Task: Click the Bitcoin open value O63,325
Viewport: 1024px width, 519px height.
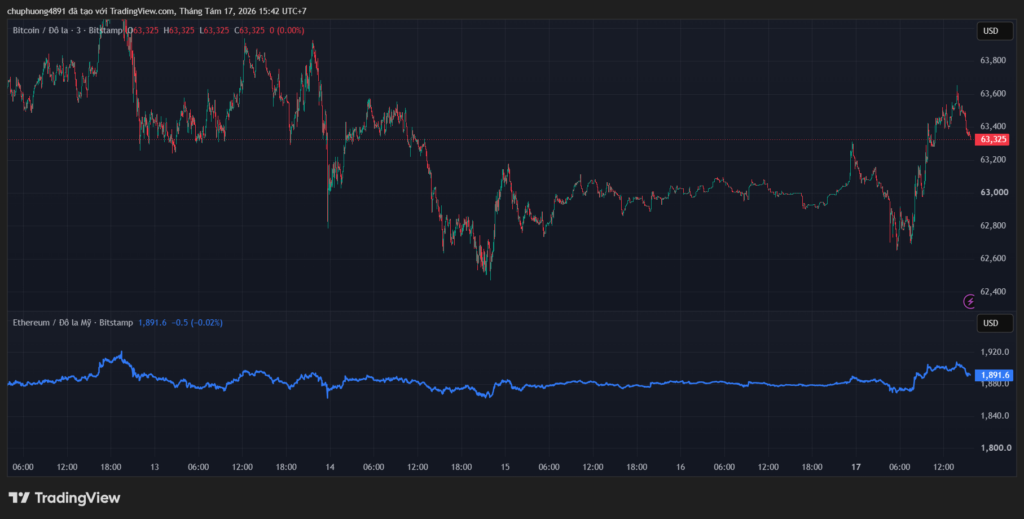Action: (143, 30)
